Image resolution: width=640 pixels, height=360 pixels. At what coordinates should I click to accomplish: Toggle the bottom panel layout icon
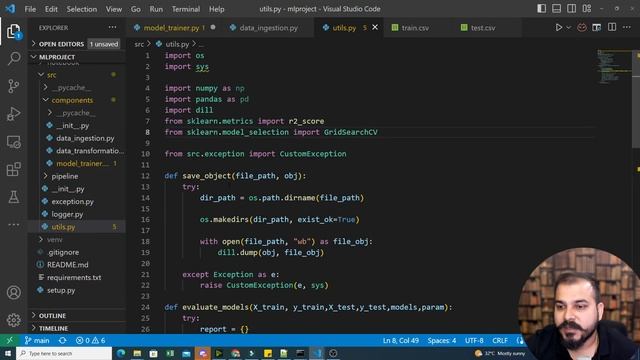[x=556, y=9]
